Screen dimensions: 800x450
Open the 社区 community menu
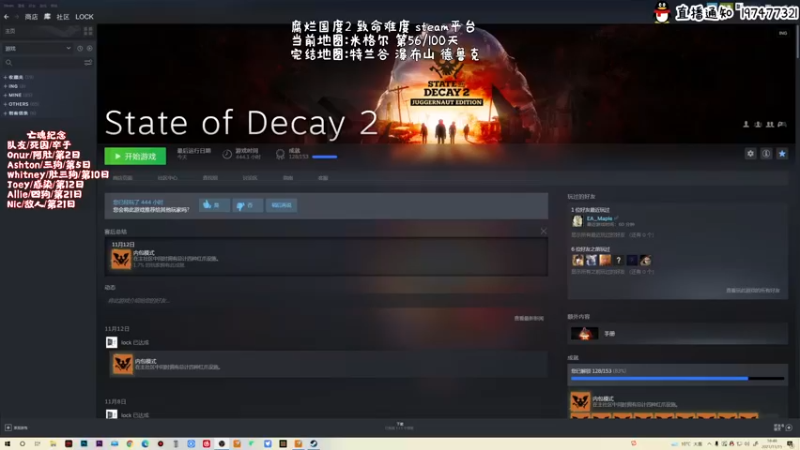pyautogui.click(x=63, y=17)
